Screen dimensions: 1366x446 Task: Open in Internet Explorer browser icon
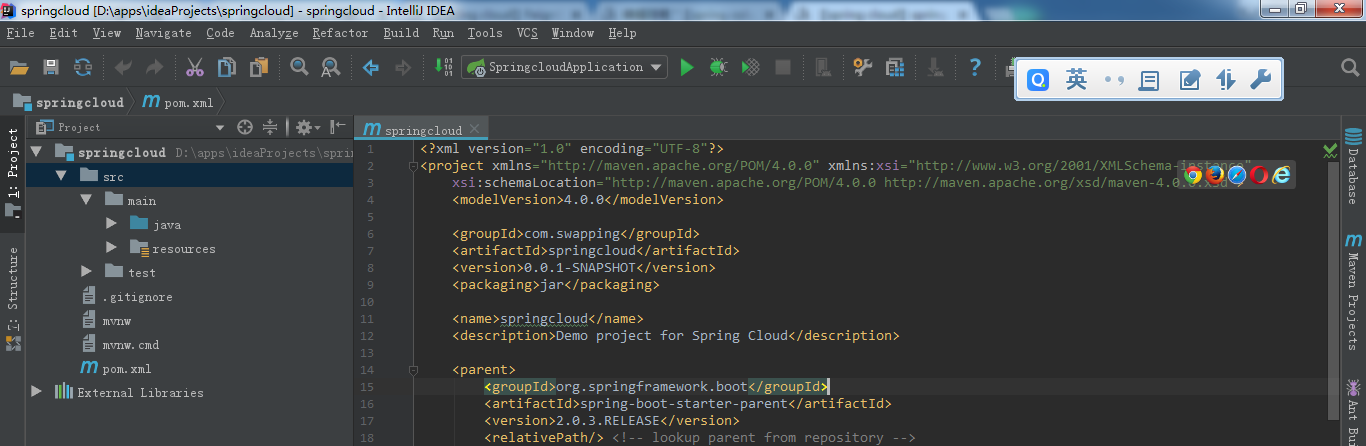click(x=1281, y=175)
